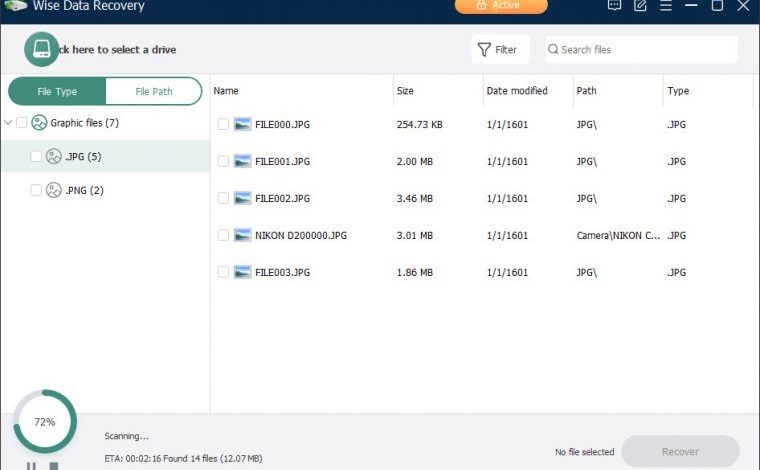Check the FILE001.JPG checkbox
This screenshot has width=760, height=470.
pyautogui.click(x=223, y=161)
